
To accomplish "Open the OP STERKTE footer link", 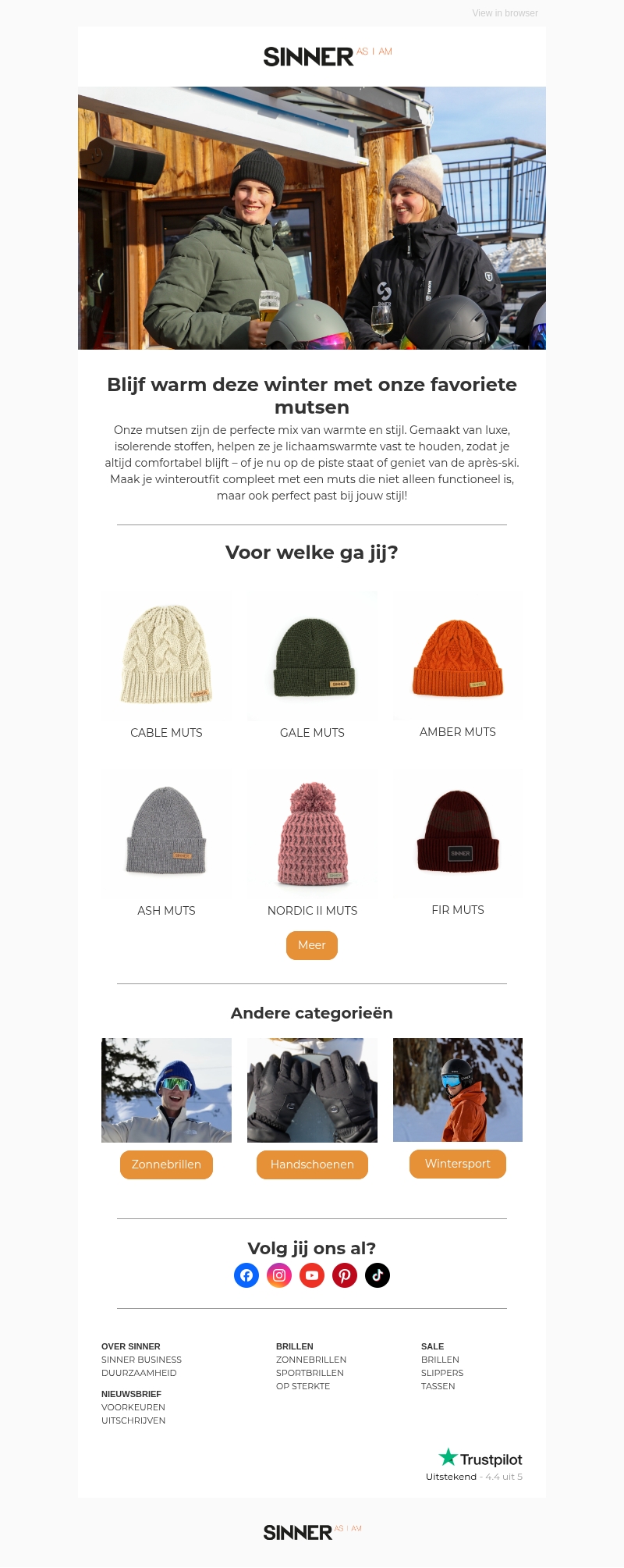I will pyautogui.click(x=303, y=1386).
